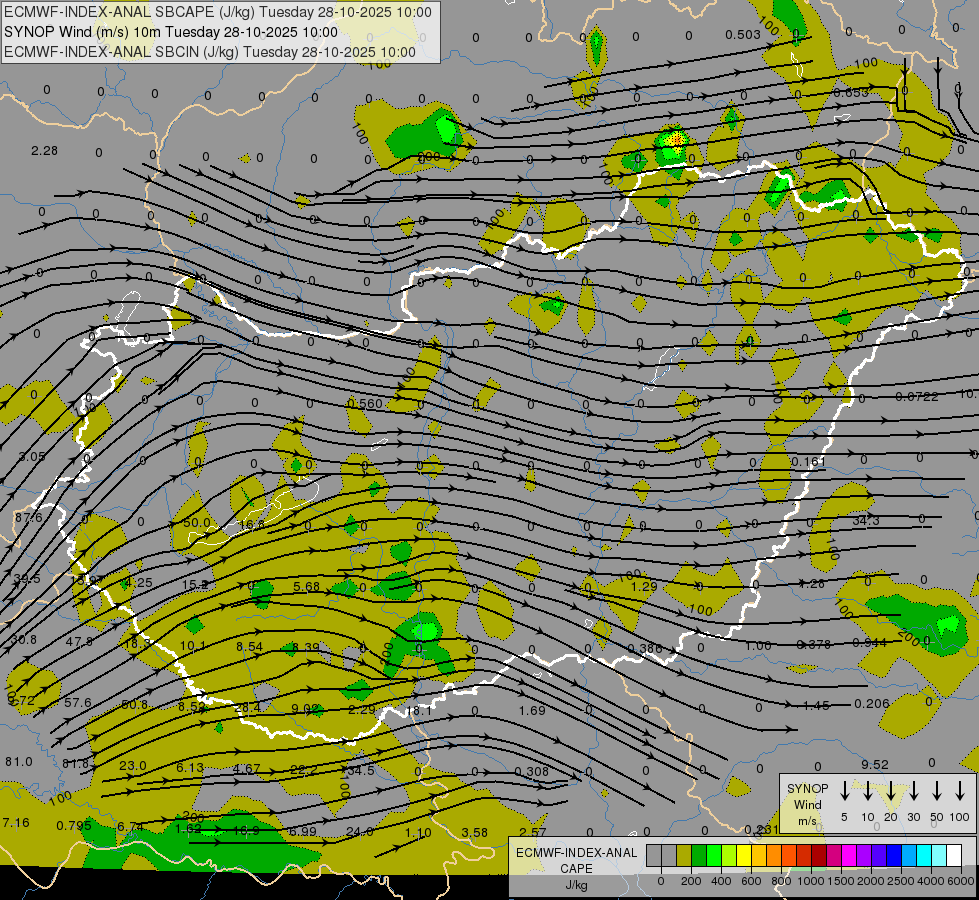Click the map value 57.6
Screen dimensions: 979x900
tap(78, 703)
